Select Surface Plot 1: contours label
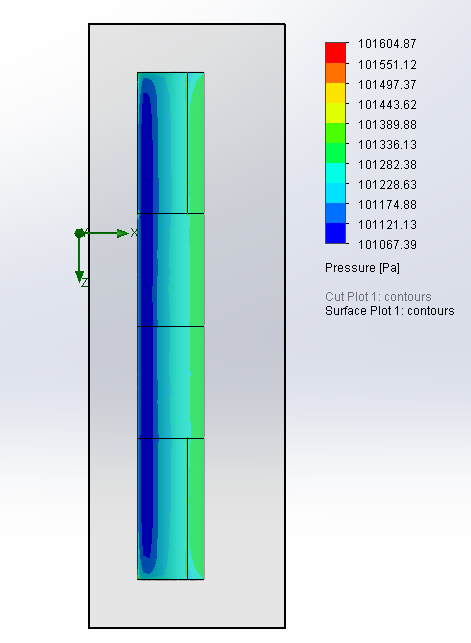The image size is (471, 643). pos(389,311)
